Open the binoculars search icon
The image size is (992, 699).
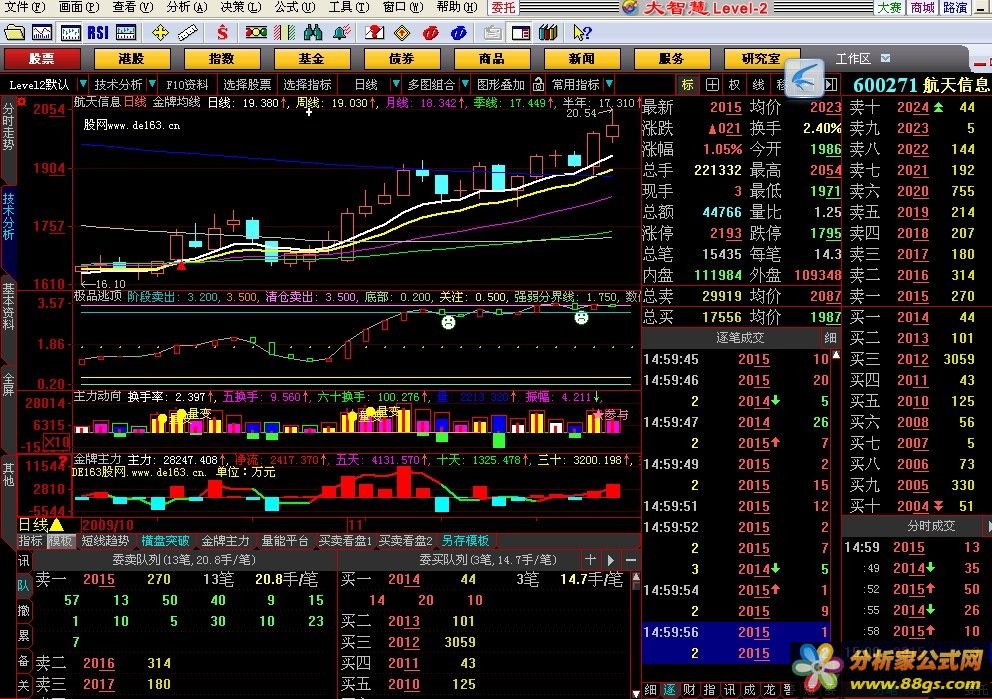(313, 32)
